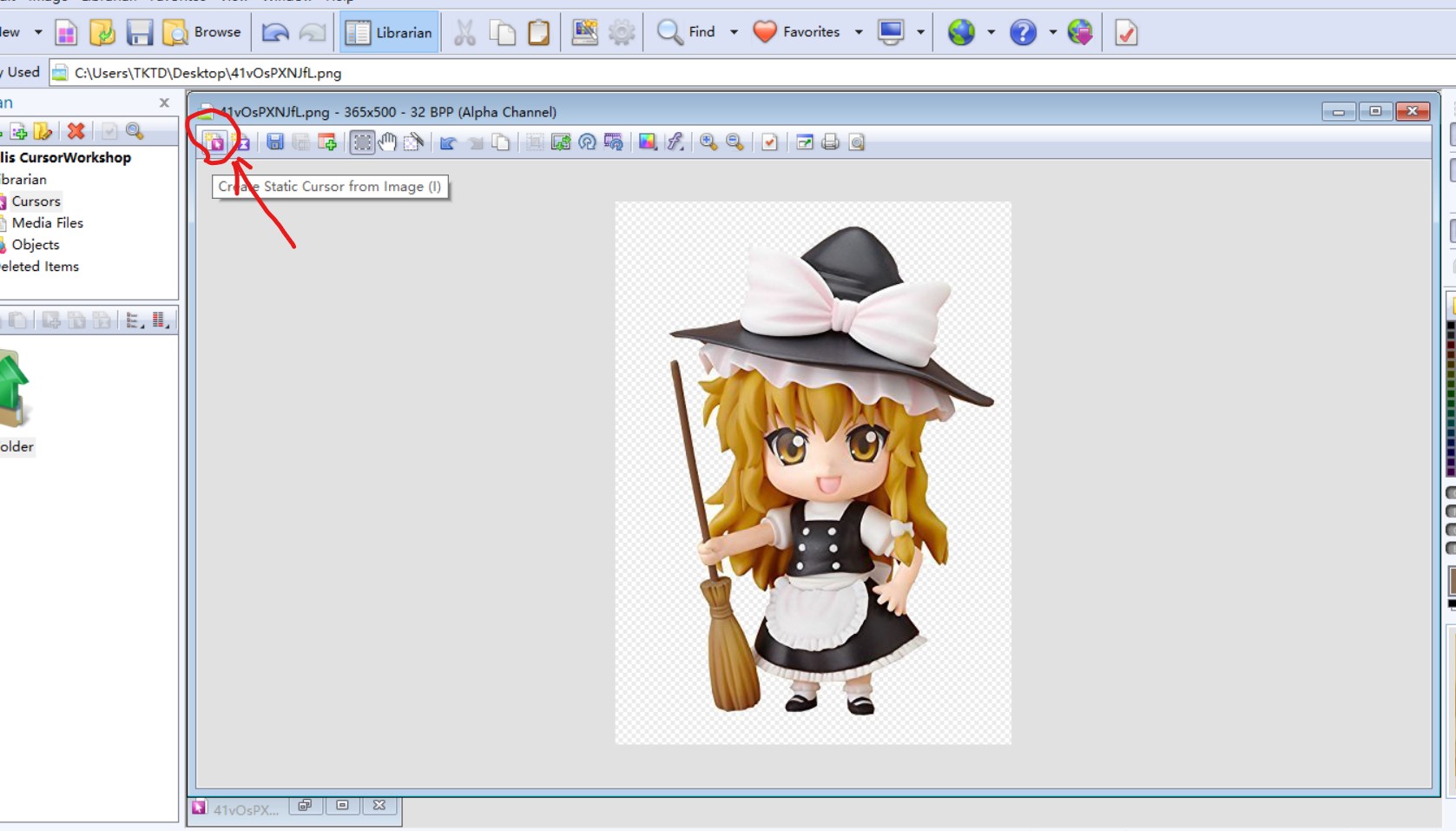
Task: Open the Find dropdown arrow
Action: 734,33
